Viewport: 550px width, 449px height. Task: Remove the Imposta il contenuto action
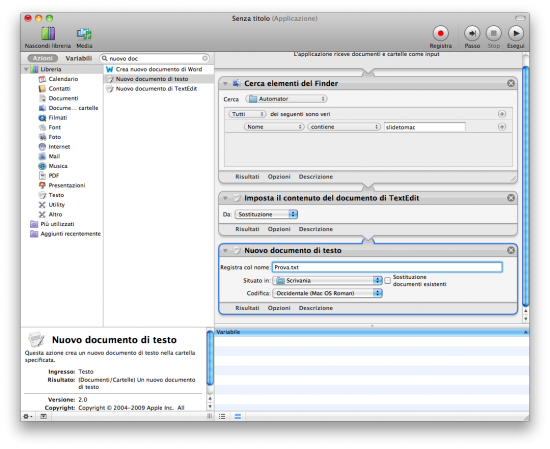[511, 198]
